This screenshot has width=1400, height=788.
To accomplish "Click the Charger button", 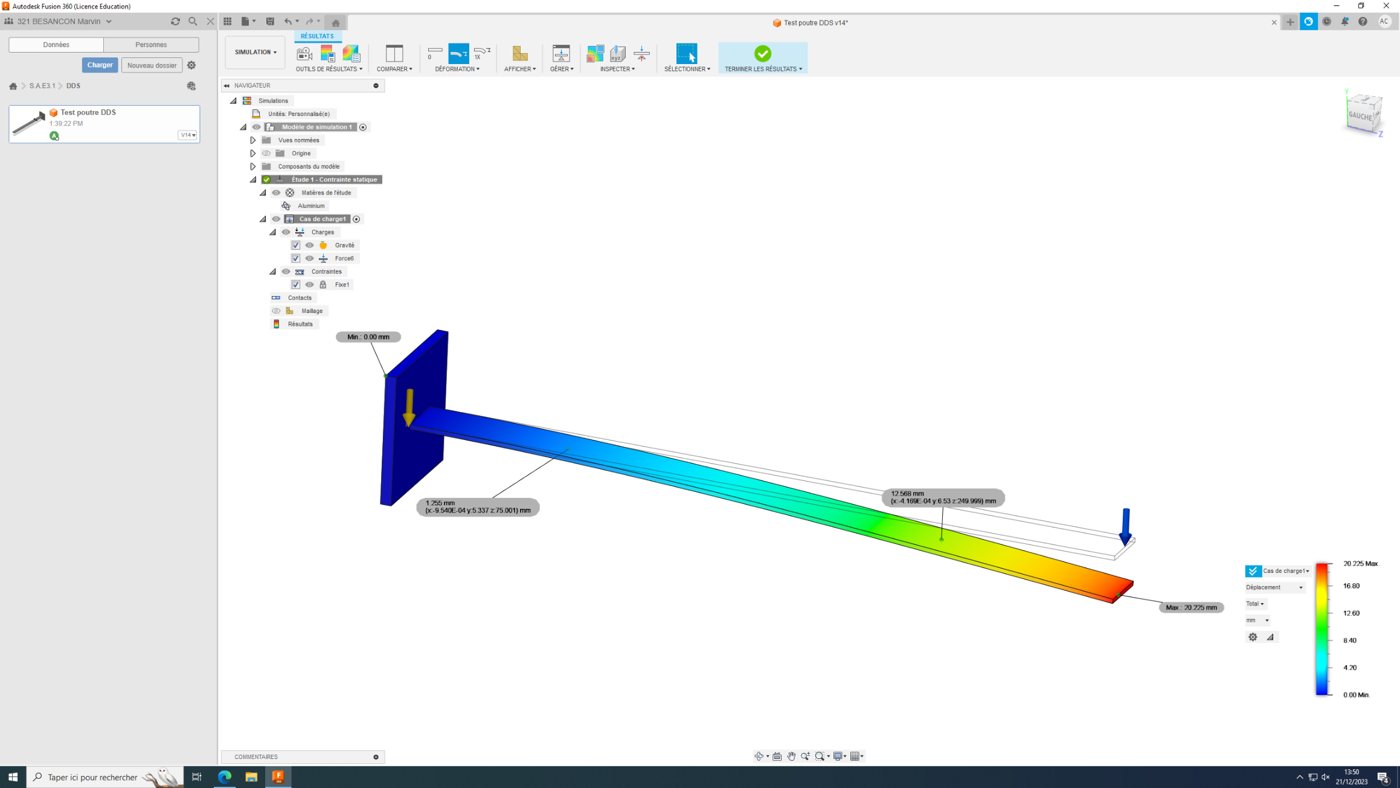I will tap(100, 65).
